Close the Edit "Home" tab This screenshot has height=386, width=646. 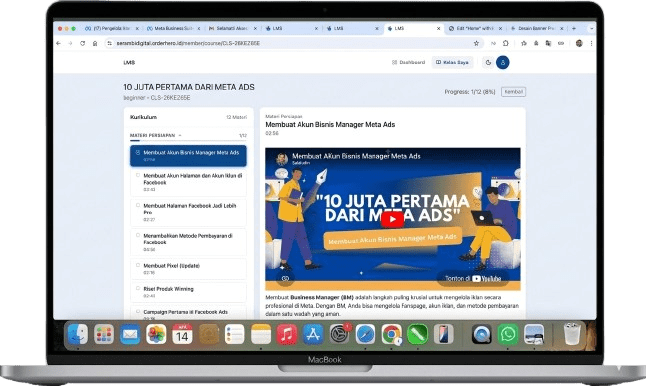(500, 28)
